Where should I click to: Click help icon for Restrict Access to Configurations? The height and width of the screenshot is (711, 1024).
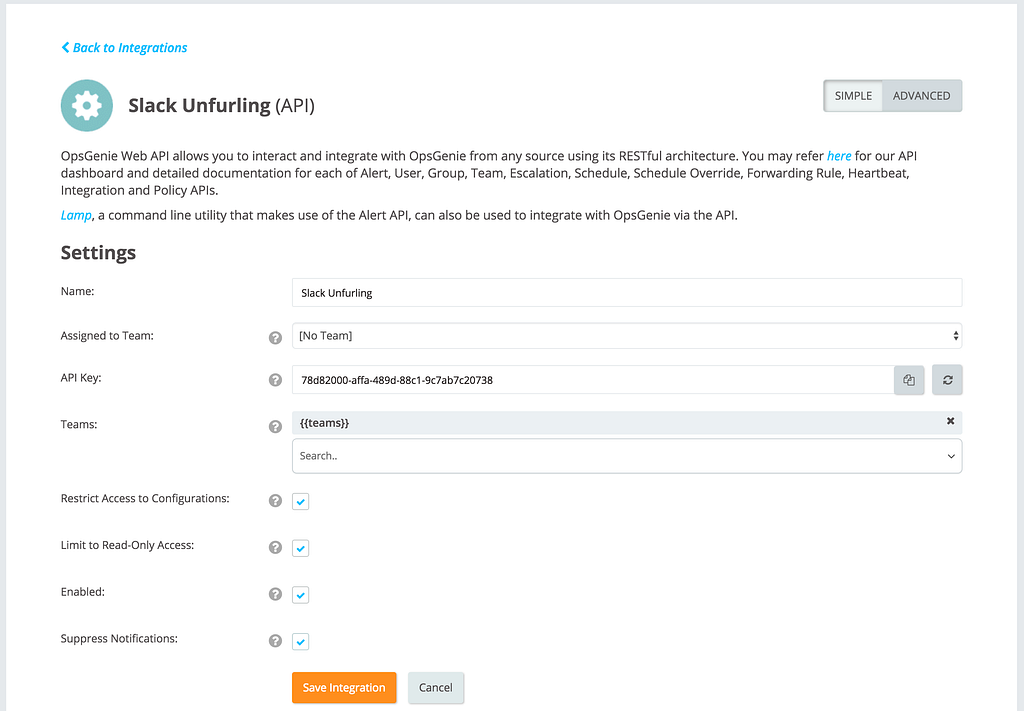point(275,500)
